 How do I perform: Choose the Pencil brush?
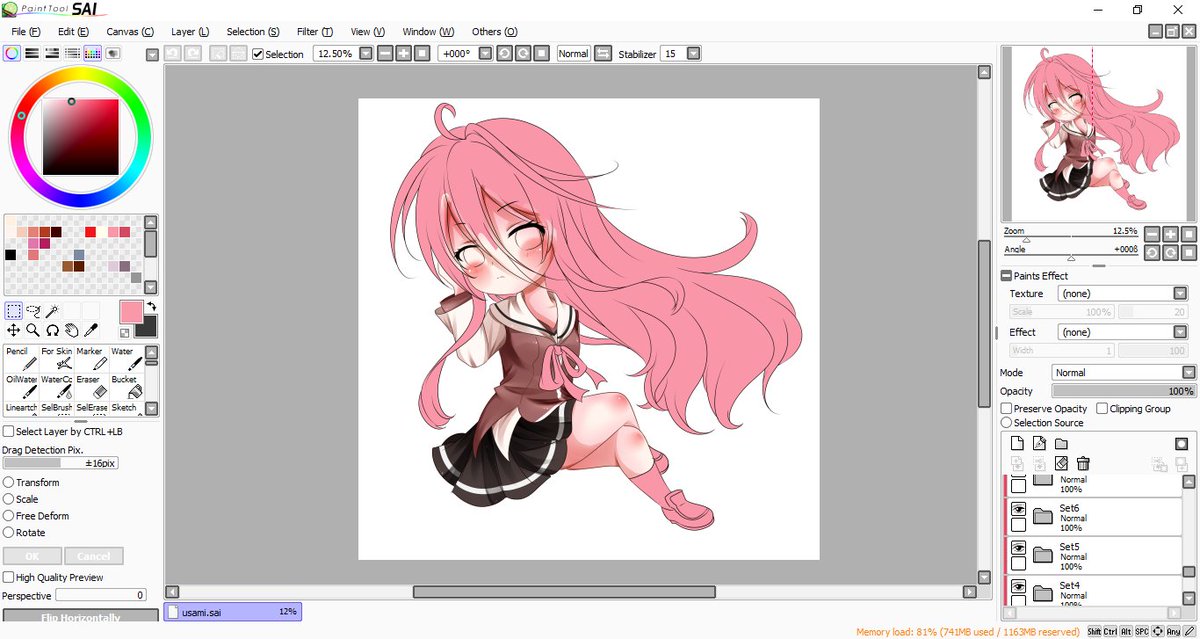coord(20,359)
